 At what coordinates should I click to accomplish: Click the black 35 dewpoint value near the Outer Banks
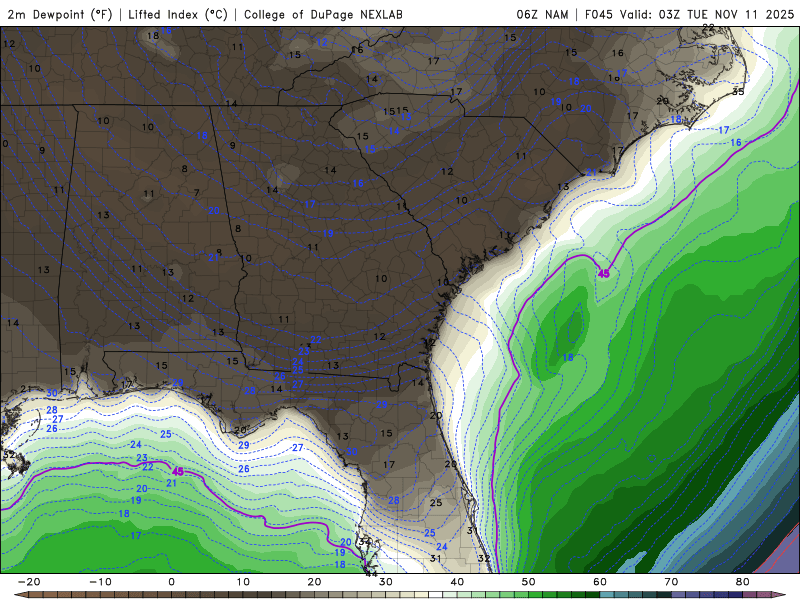tap(738, 92)
